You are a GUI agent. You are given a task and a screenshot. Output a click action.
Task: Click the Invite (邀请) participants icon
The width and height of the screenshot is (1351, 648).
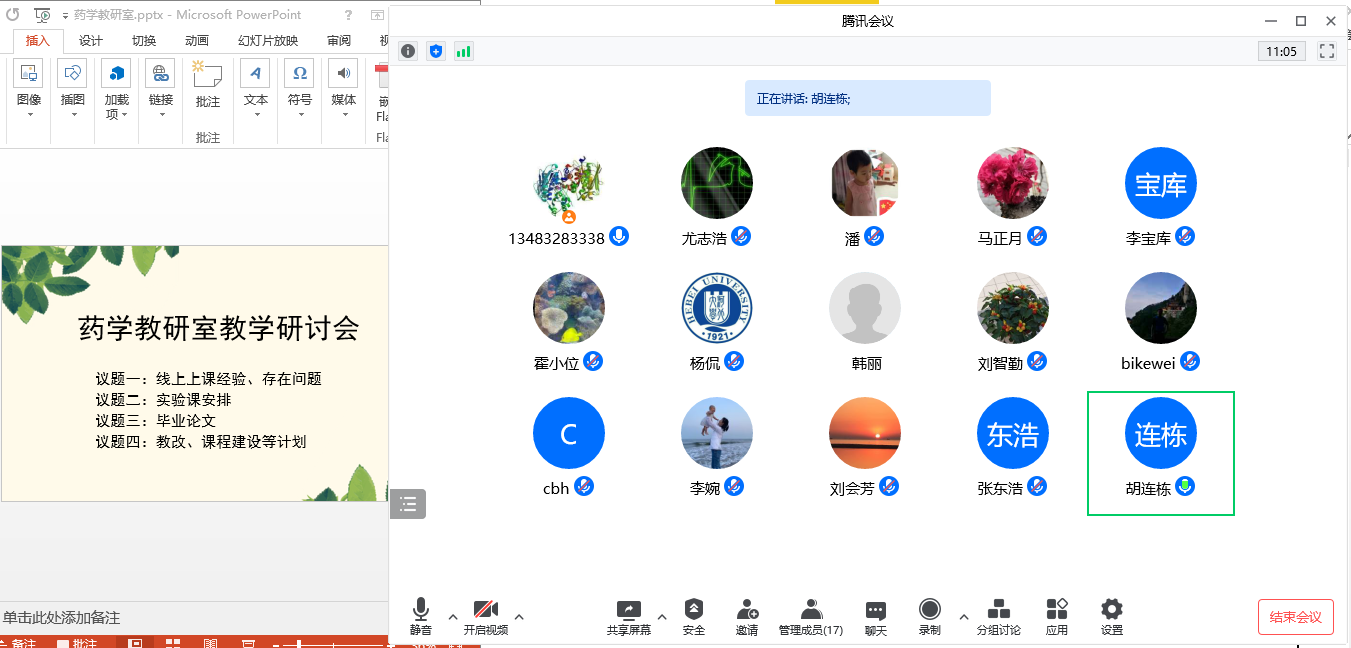[x=746, y=610]
